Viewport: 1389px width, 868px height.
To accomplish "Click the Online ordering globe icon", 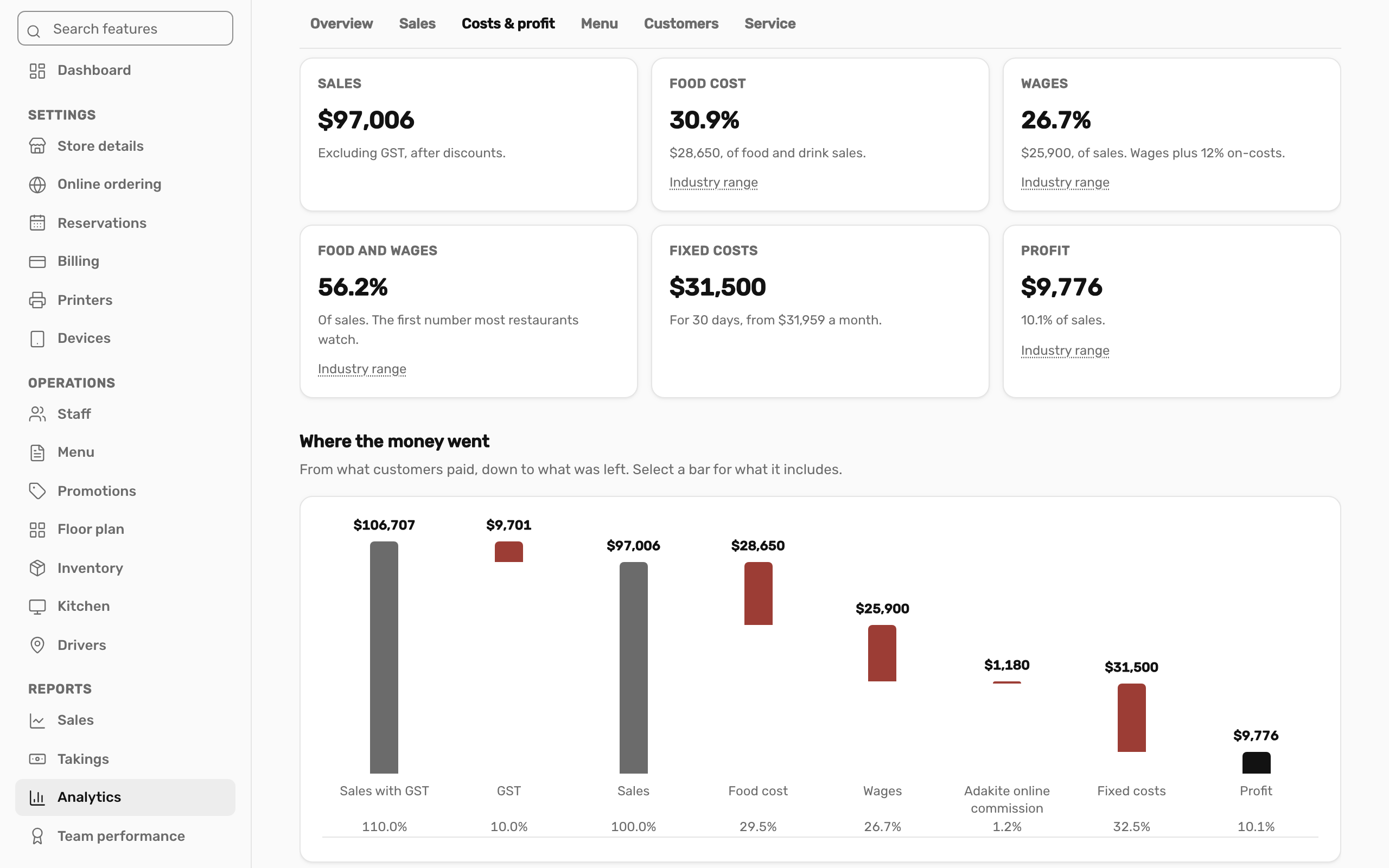I will point(37,184).
